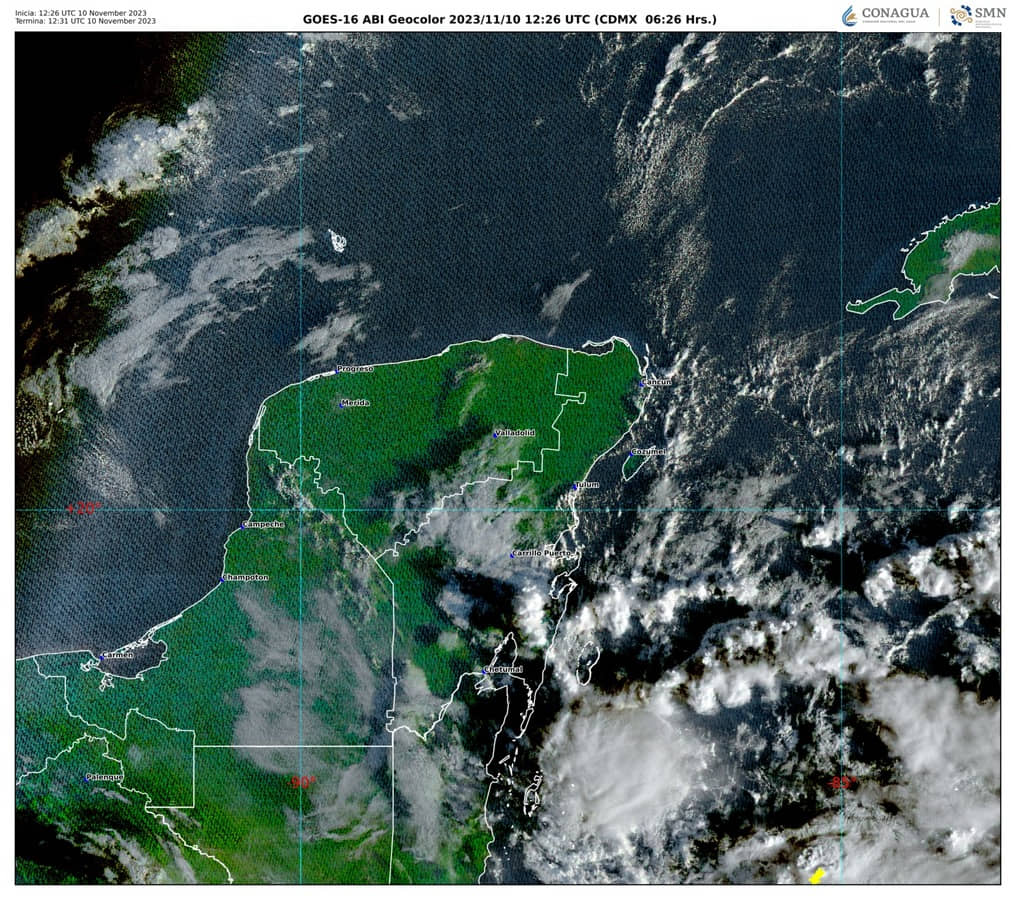
Task: Click the Palenque city label
Action: [105, 777]
